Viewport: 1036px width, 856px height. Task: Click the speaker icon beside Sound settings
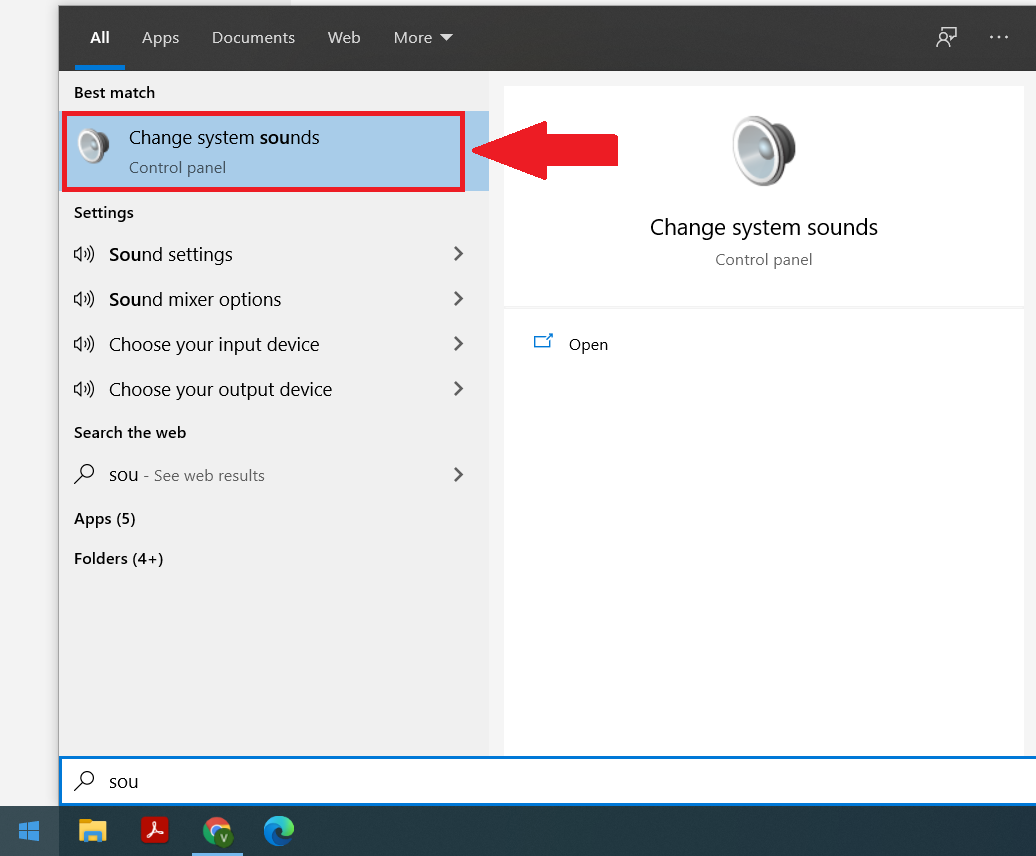click(84, 254)
